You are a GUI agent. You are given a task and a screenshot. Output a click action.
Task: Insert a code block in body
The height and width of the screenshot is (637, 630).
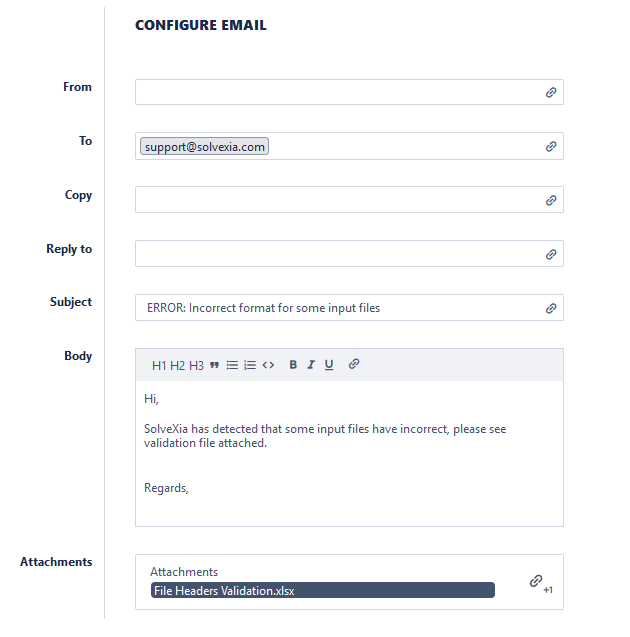tap(268, 365)
